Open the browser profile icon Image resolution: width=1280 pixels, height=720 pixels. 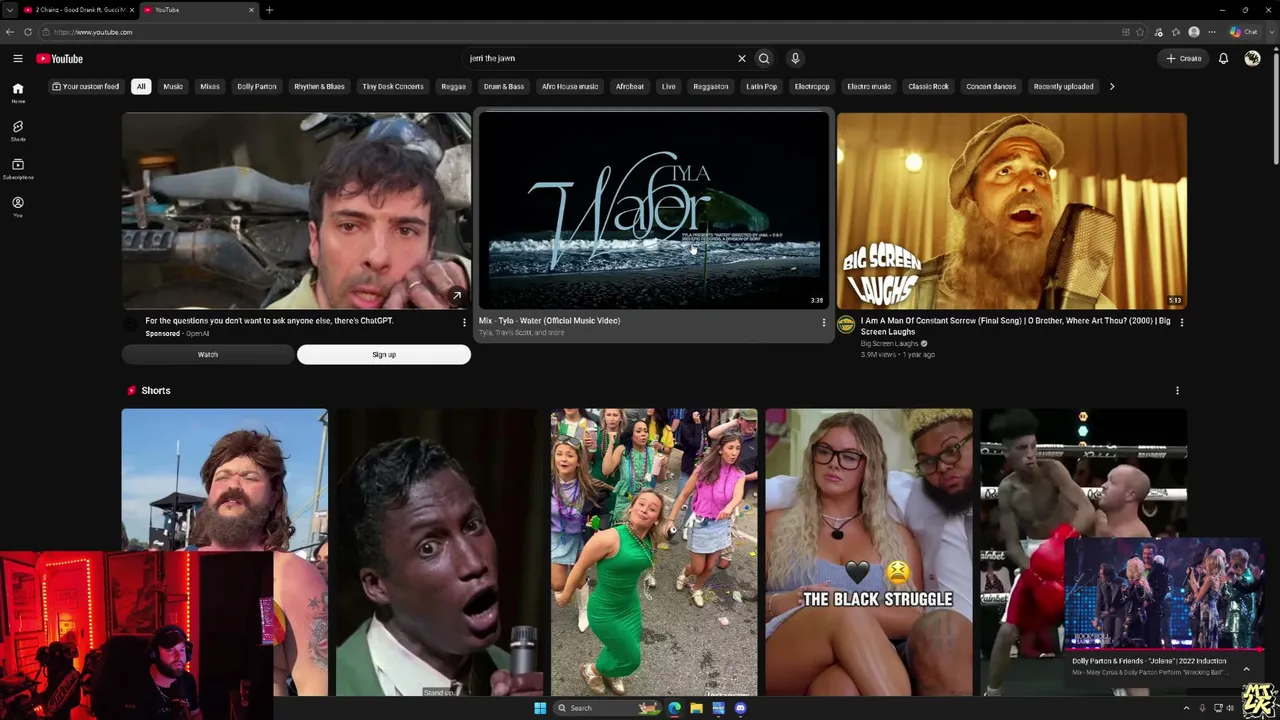click(x=1194, y=32)
